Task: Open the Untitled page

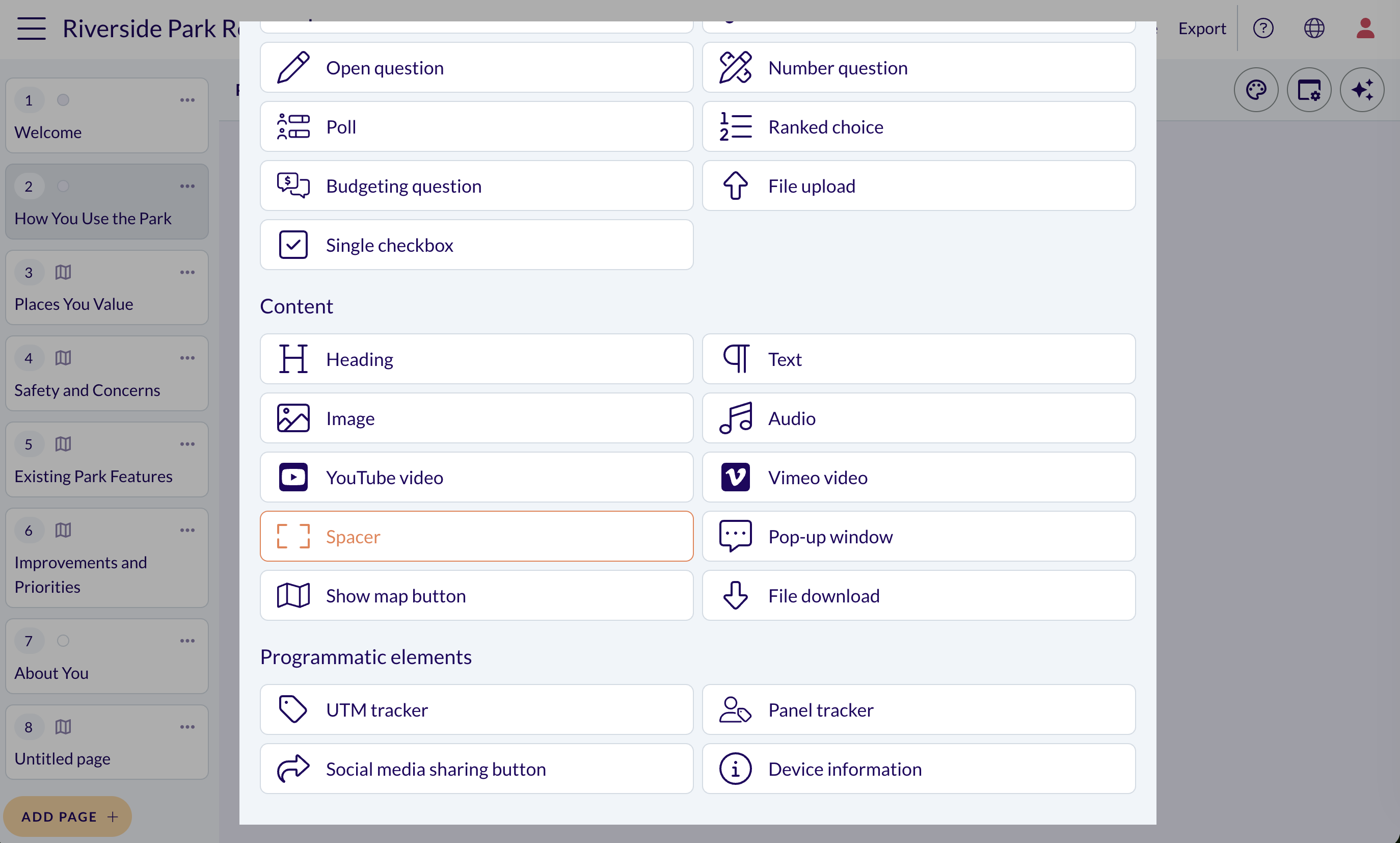Action: (x=106, y=742)
